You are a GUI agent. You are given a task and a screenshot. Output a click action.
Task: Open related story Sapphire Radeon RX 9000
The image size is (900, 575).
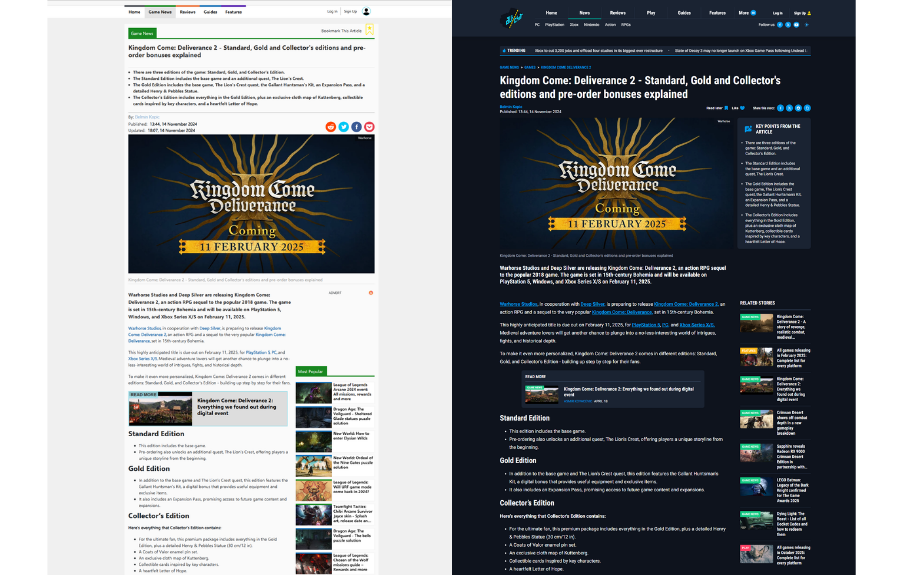[x=775, y=456]
